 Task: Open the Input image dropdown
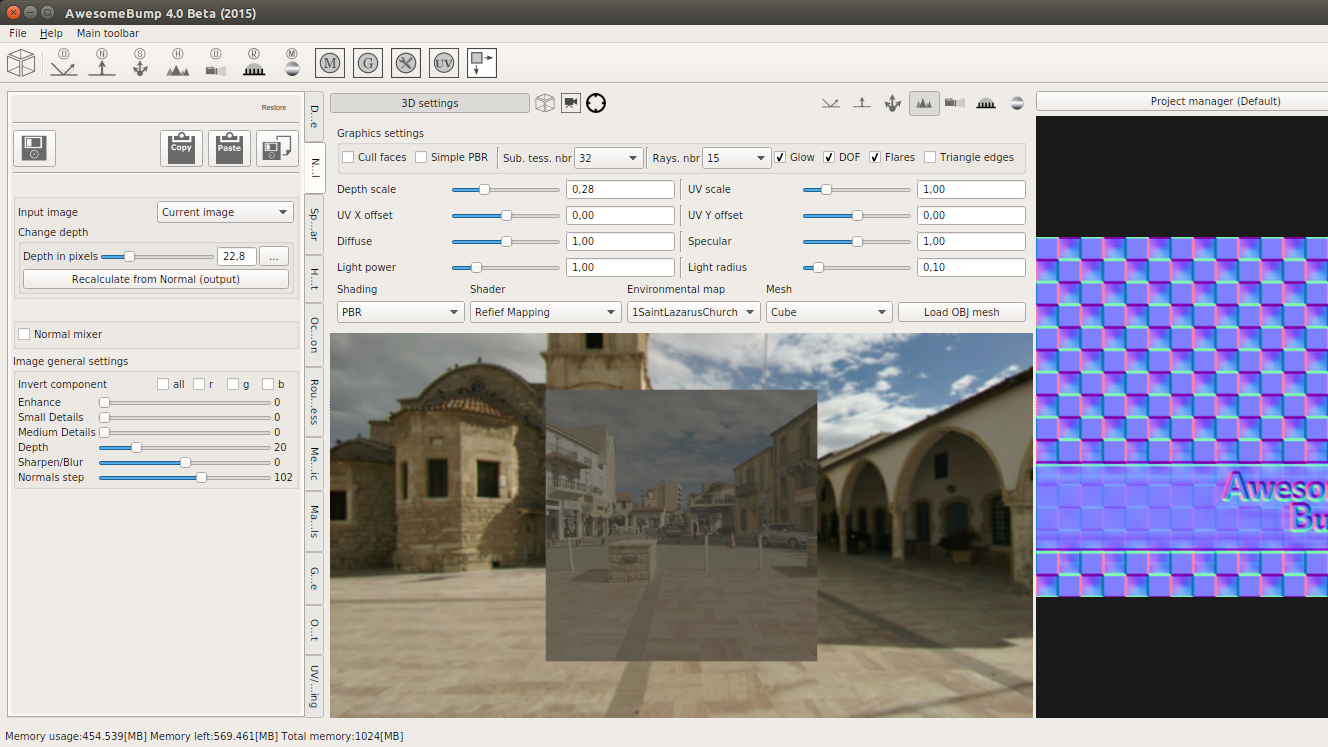[x=225, y=212]
